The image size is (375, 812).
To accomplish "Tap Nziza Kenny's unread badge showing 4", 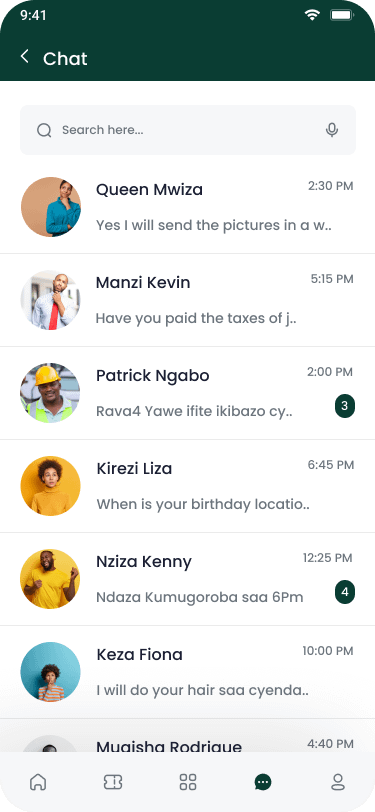I will tap(345, 592).
